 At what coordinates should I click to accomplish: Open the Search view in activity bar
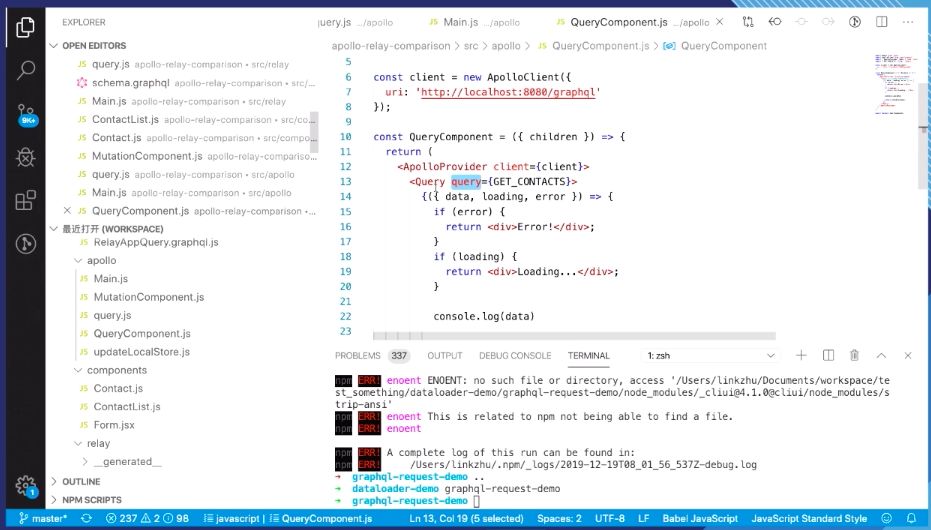pyautogui.click(x=26, y=70)
